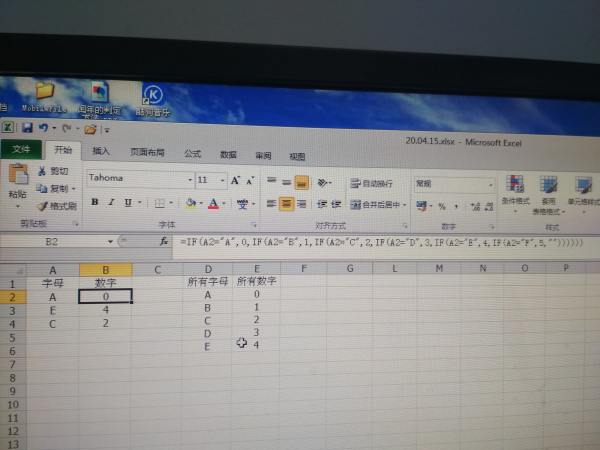Switch to the 公式 (Formulas) tab
The height and width of the screenshot is (450, 600).
click(x=192, y=154)
